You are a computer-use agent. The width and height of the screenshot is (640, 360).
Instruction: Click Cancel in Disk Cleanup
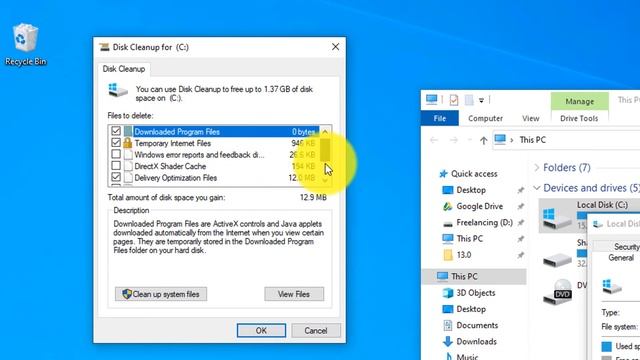tap(316, 331)
